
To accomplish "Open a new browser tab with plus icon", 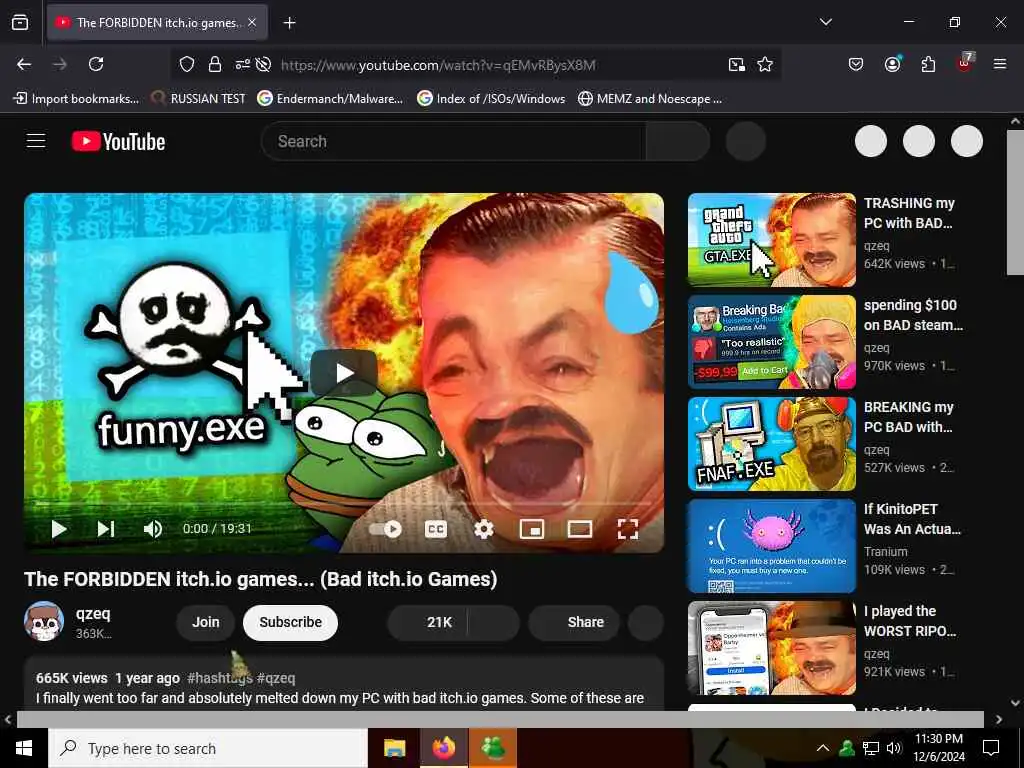I will [x=289, y=23].
